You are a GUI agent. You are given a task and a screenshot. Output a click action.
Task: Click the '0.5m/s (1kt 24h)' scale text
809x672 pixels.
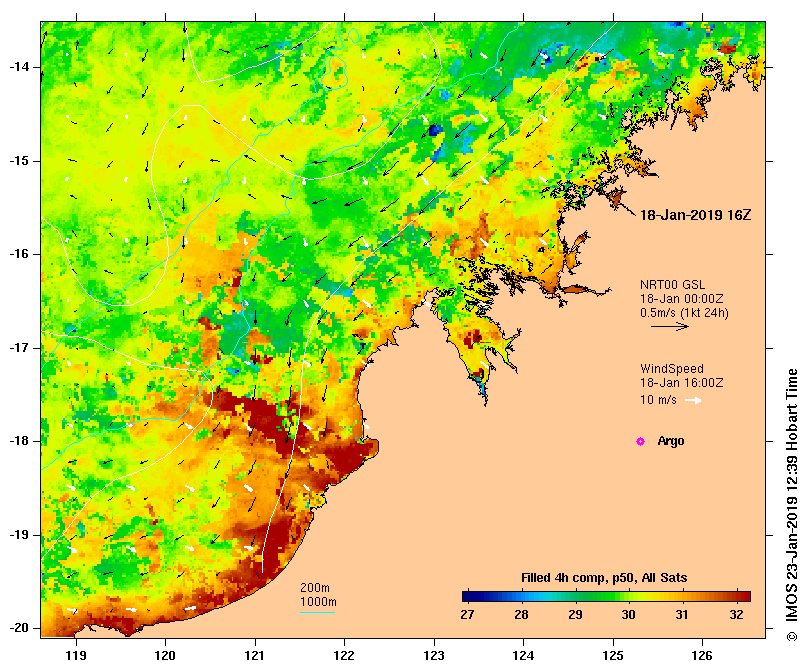tap(684, 313)
